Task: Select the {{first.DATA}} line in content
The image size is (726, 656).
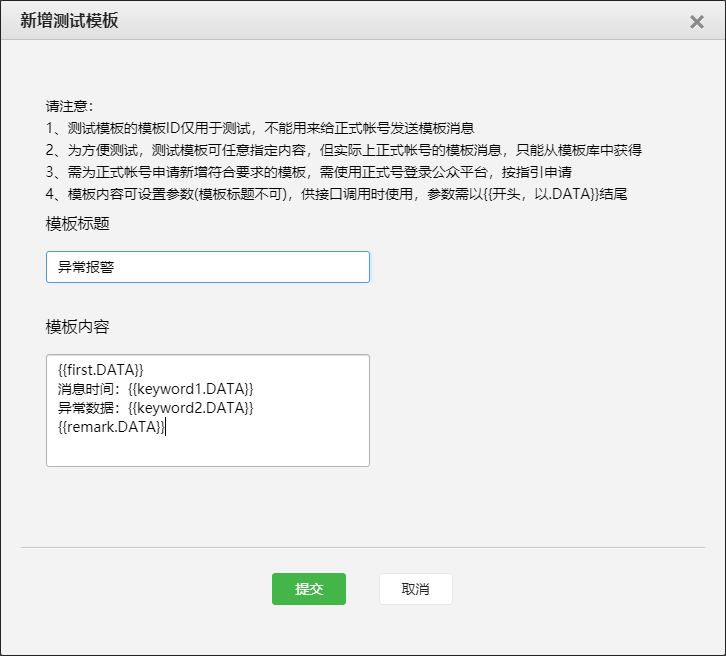Action: [x=100, y=370]
